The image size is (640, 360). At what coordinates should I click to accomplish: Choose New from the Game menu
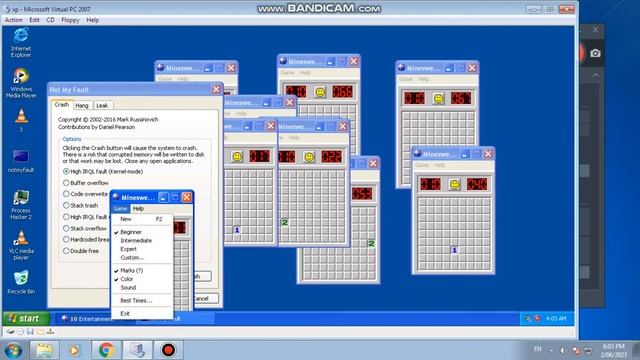pos(142,219)
